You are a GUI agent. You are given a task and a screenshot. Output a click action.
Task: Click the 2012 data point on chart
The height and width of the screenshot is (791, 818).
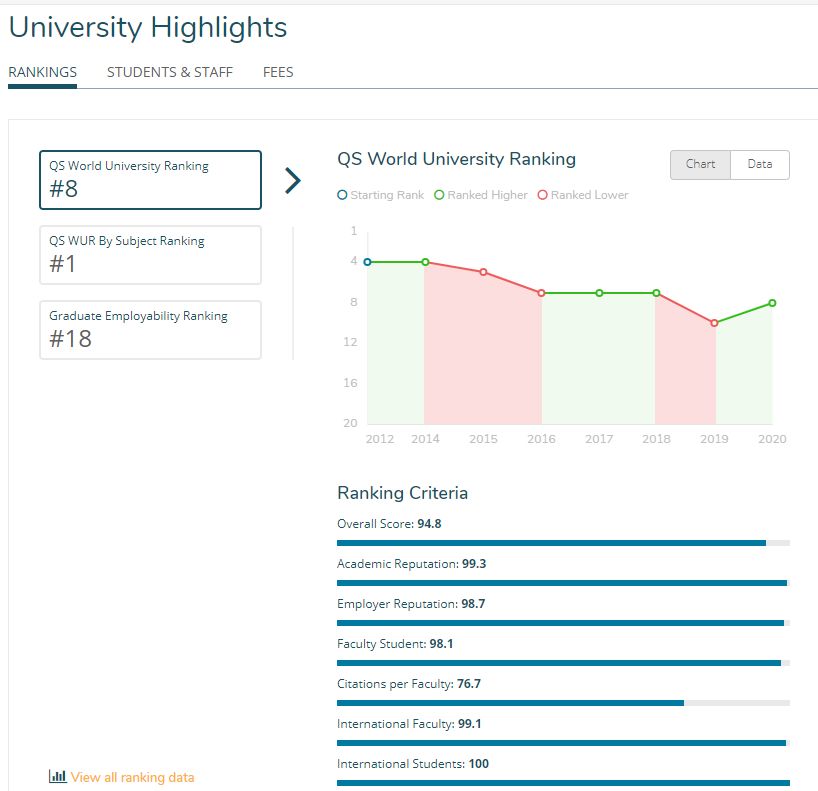[367, 262]
